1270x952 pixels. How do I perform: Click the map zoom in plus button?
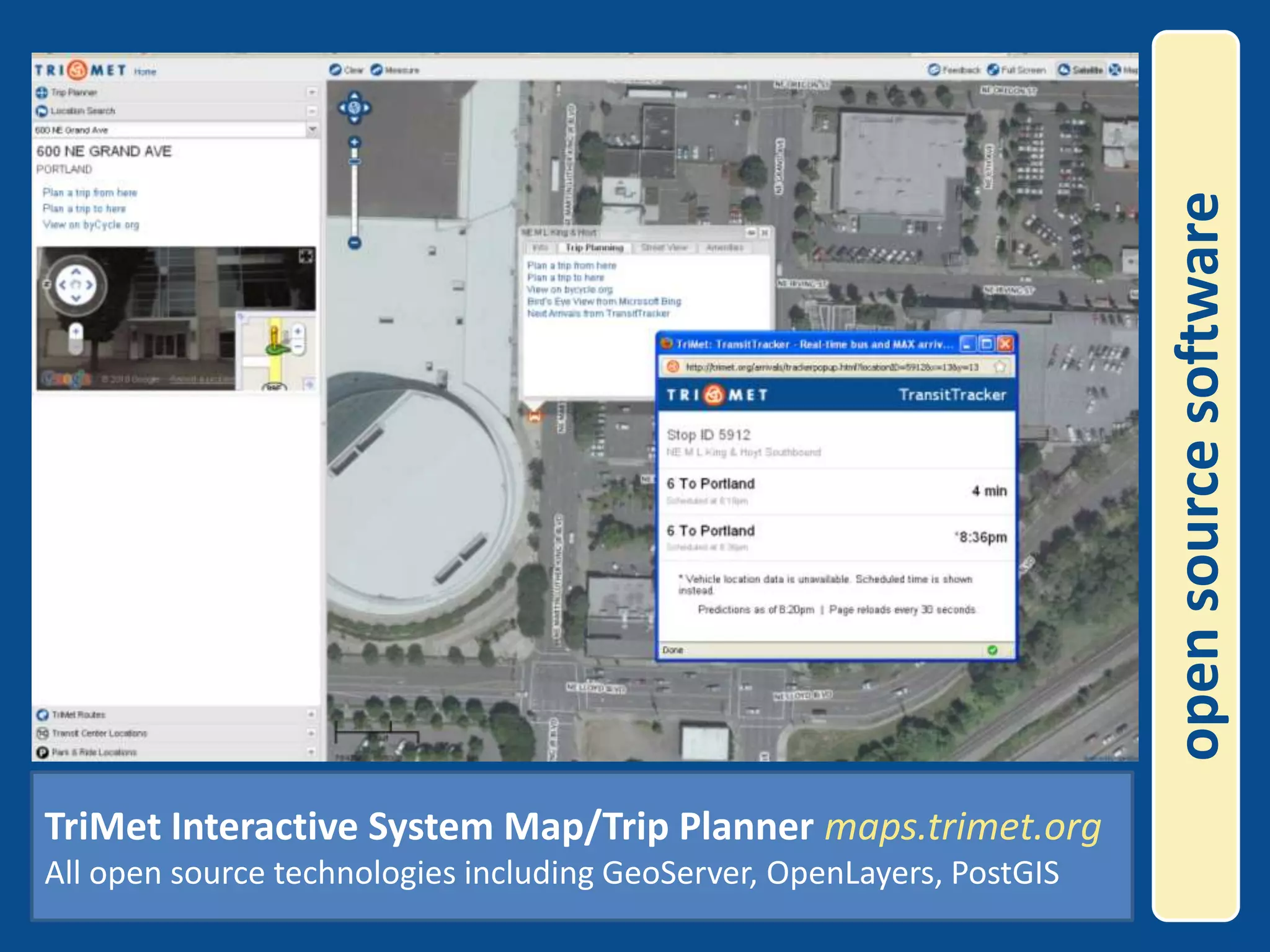click(355, 143)
